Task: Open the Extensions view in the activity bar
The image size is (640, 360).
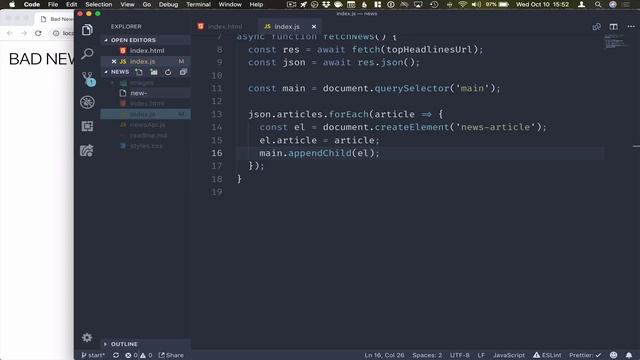Action: (x=87, y=126)
